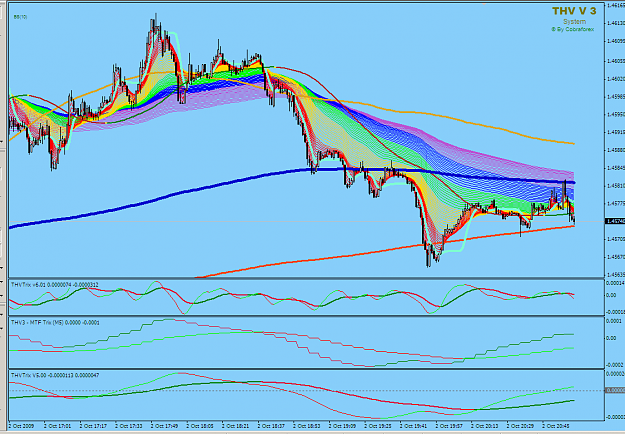Click the 2 Oct 20:13 time label
The height and width of the screenshot is (434, 625).
484,426
